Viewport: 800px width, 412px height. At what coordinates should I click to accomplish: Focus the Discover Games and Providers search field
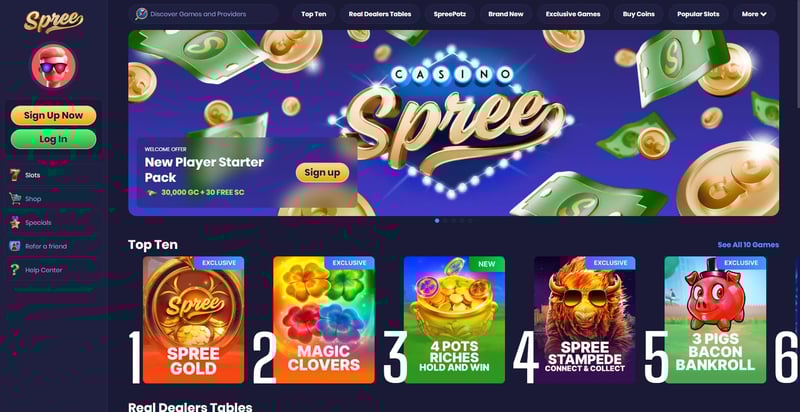tap(203, 14)
